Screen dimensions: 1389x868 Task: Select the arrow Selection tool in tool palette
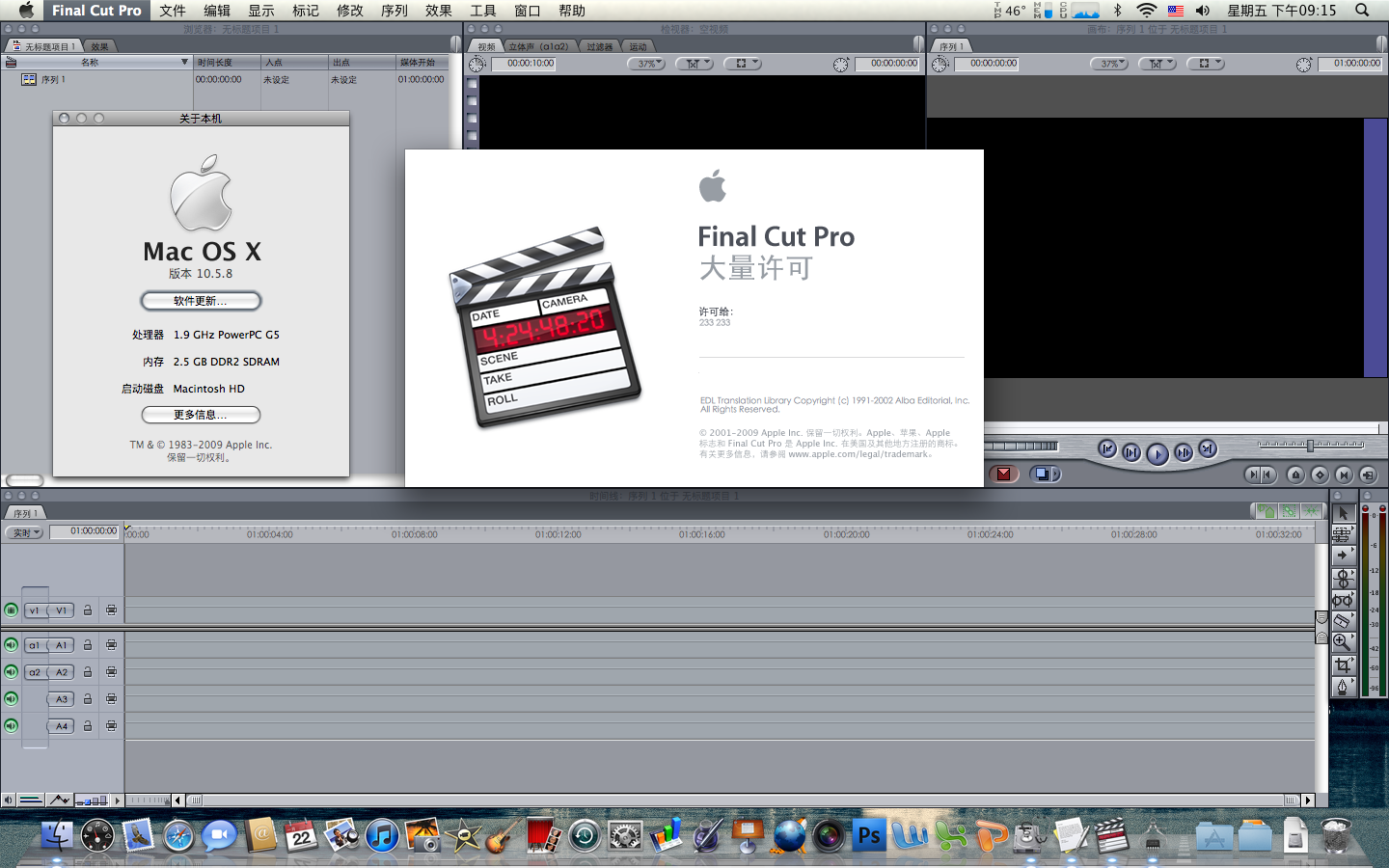pos(1343,513)
